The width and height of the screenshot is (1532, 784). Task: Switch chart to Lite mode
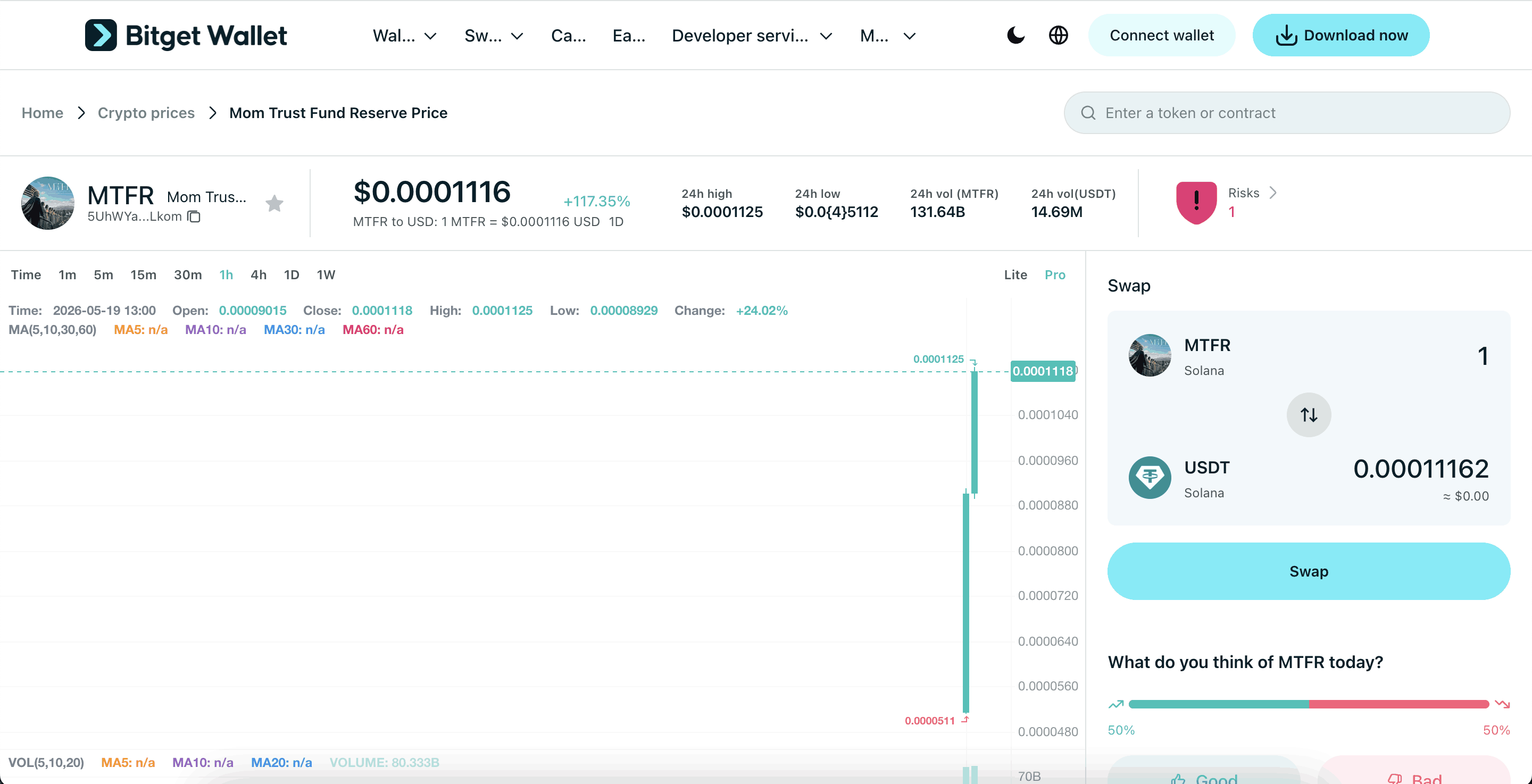pos(1016,275)
